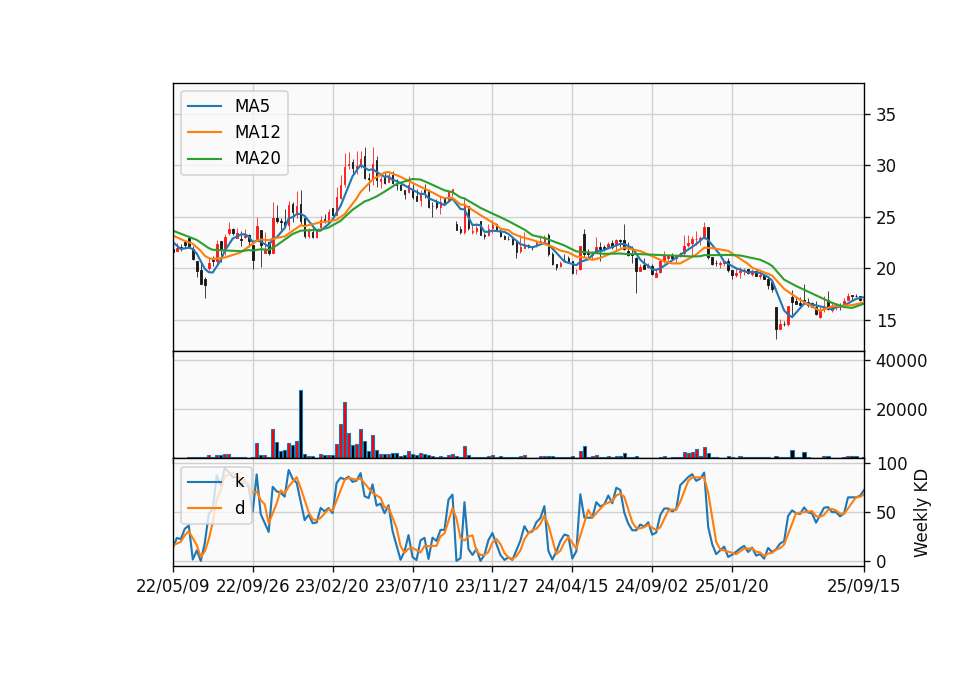The width and height of the screenshot is (960, 690).
Task: Click the orange MA12 legend line sample
Action: click(x=204, y=132)
